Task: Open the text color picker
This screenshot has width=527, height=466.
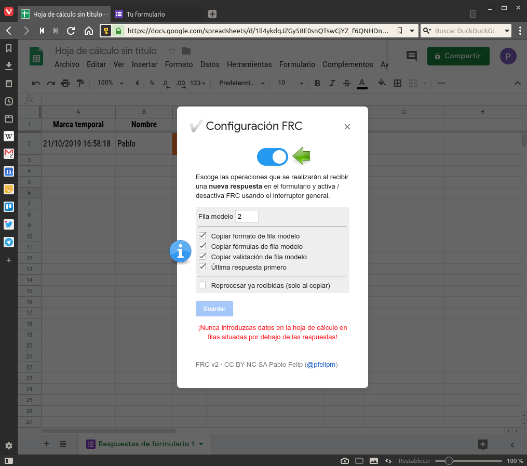Action: pyautogui.click(x=362, y=83)
